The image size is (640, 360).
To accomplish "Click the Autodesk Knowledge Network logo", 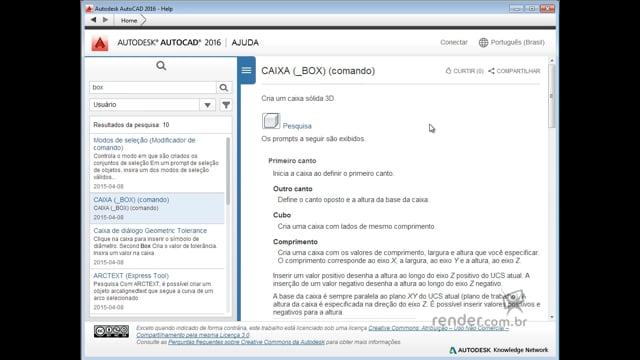I will point(498,350).
